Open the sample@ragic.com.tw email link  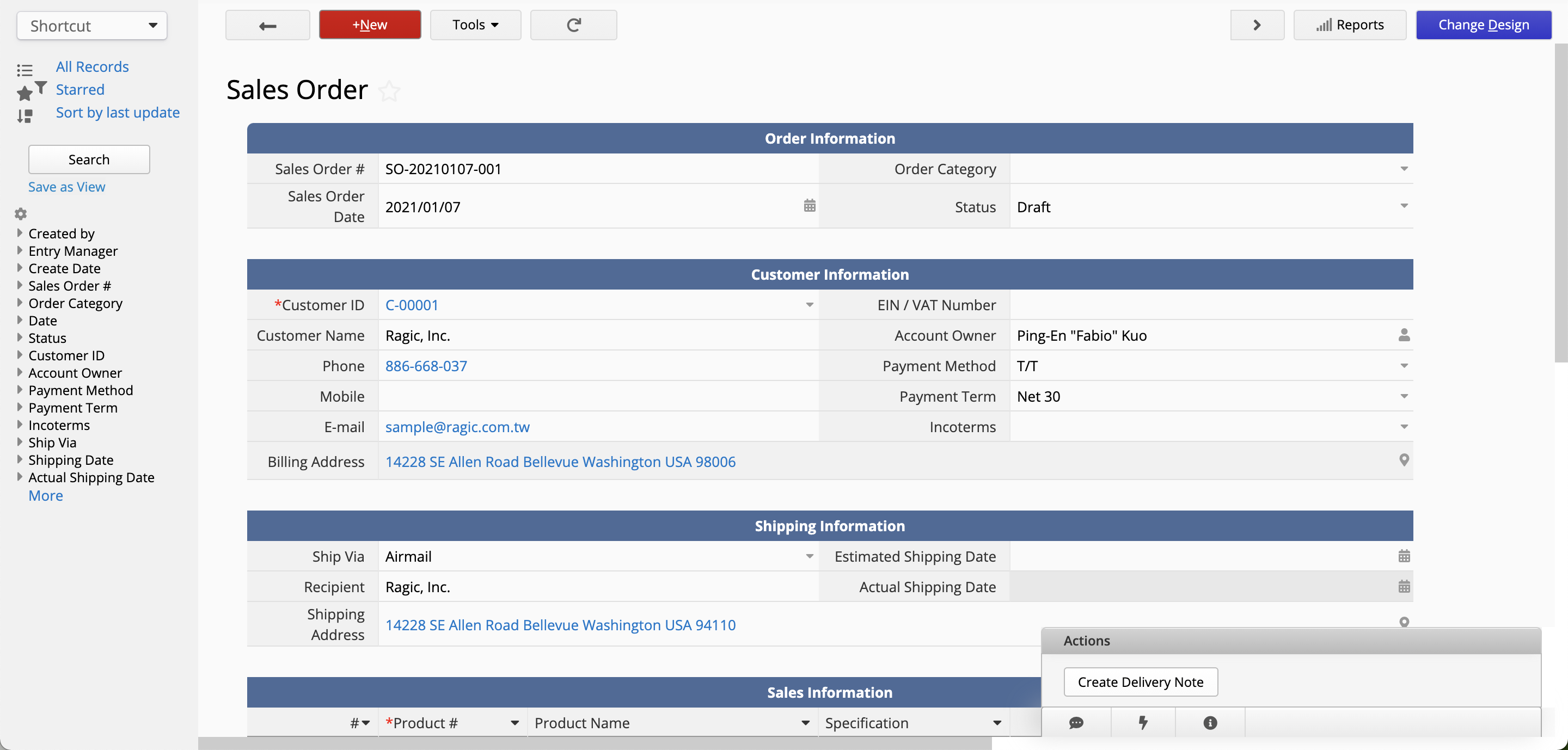(457, 427)
